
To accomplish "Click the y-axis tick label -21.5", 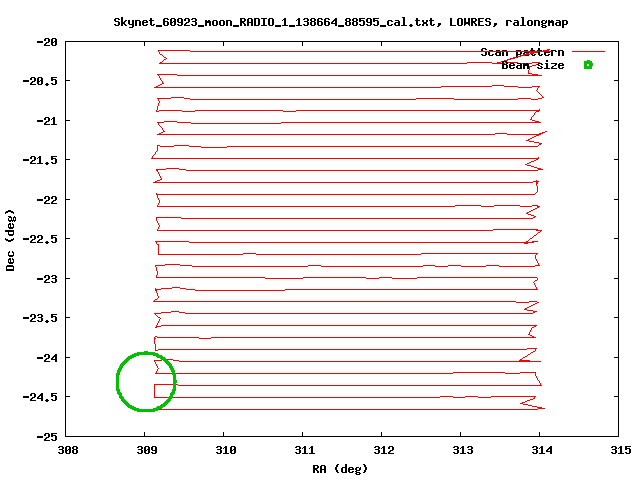I will click(x=40, y=160).
